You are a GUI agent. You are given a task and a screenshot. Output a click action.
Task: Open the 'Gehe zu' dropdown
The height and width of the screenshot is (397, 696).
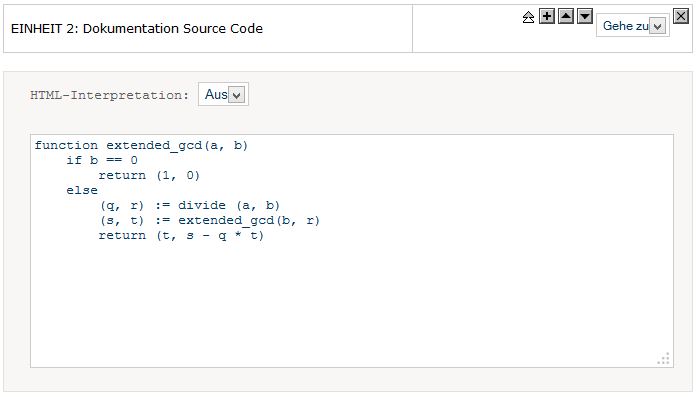point(633,26)
